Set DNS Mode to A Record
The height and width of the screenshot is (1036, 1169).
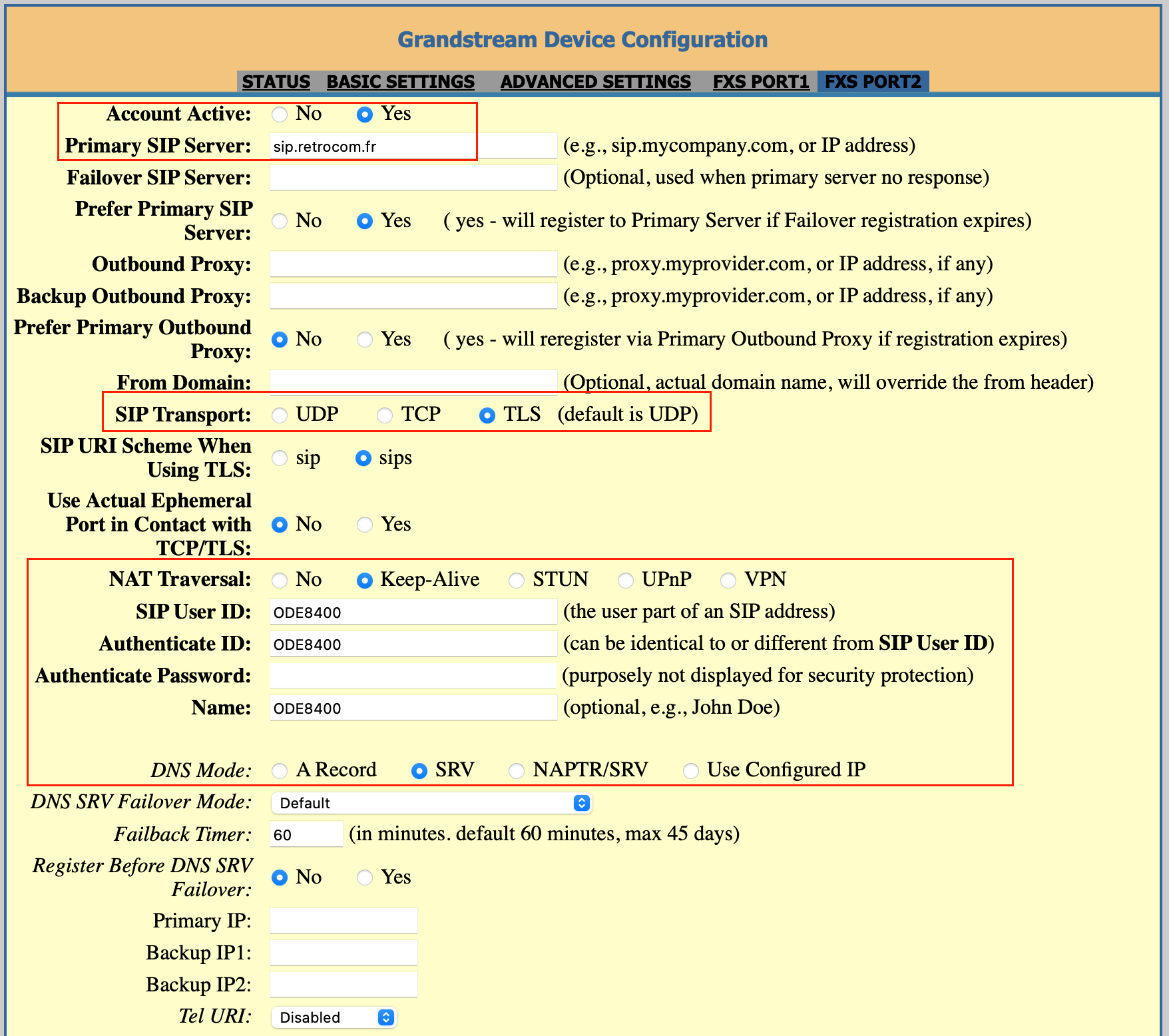point(280,771)
